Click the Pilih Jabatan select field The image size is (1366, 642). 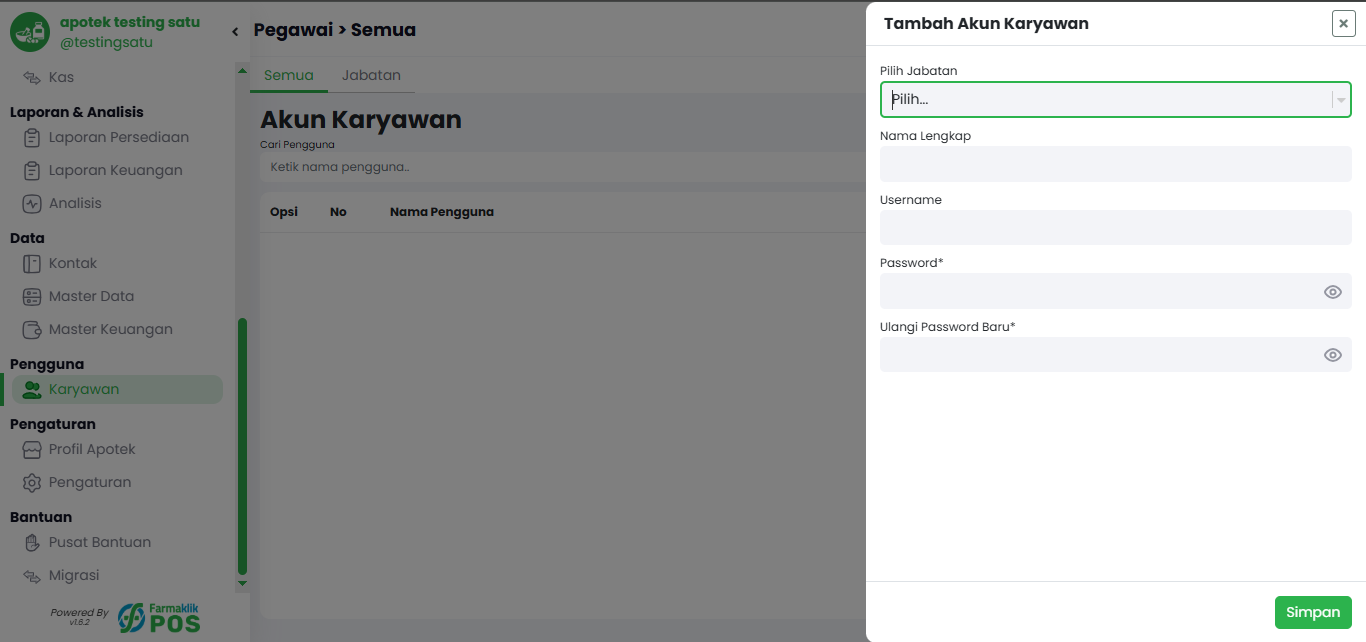pyautogui.click(x=1115, y=100)
